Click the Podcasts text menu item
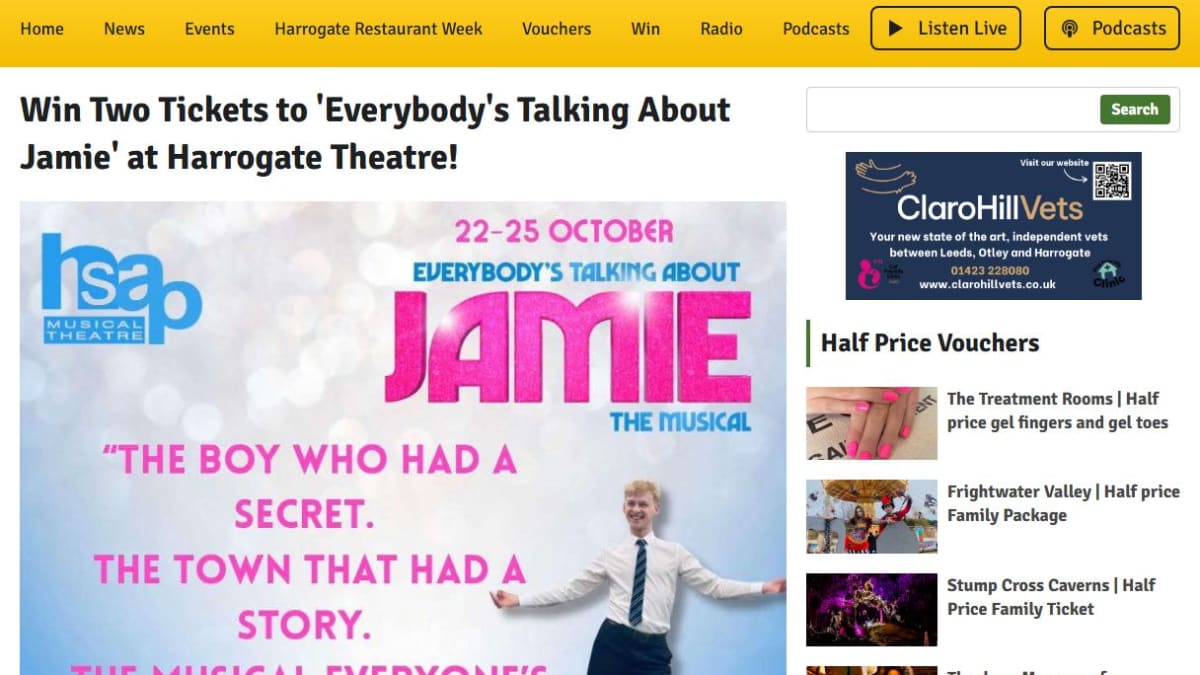 click(816, 28)
